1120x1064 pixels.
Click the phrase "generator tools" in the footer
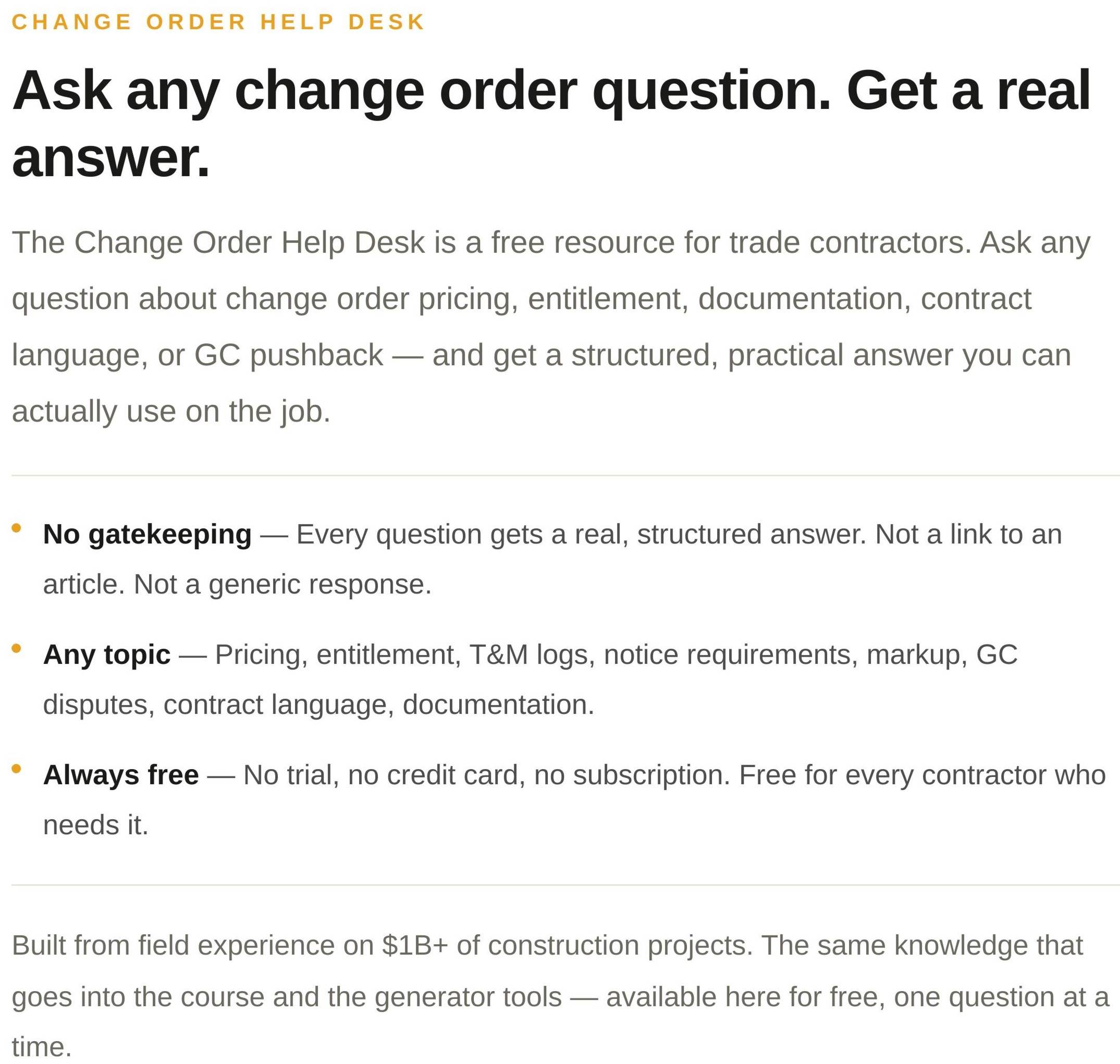pyautogui.click(x=468, y=996)
